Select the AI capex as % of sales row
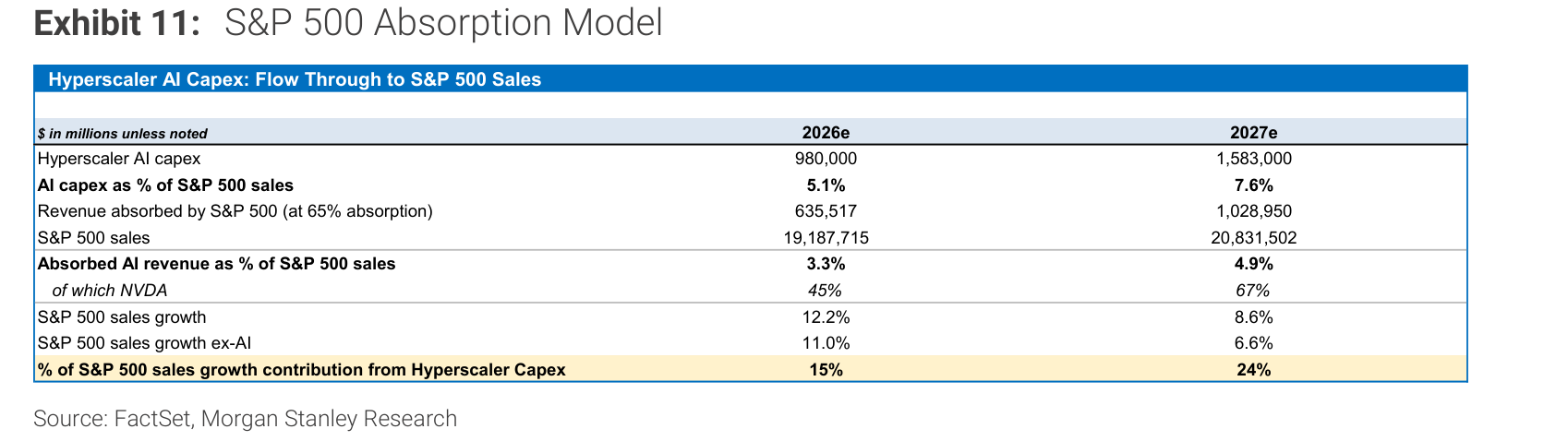The height and width of the screenshot is (441, 1568). click(750, 185)
